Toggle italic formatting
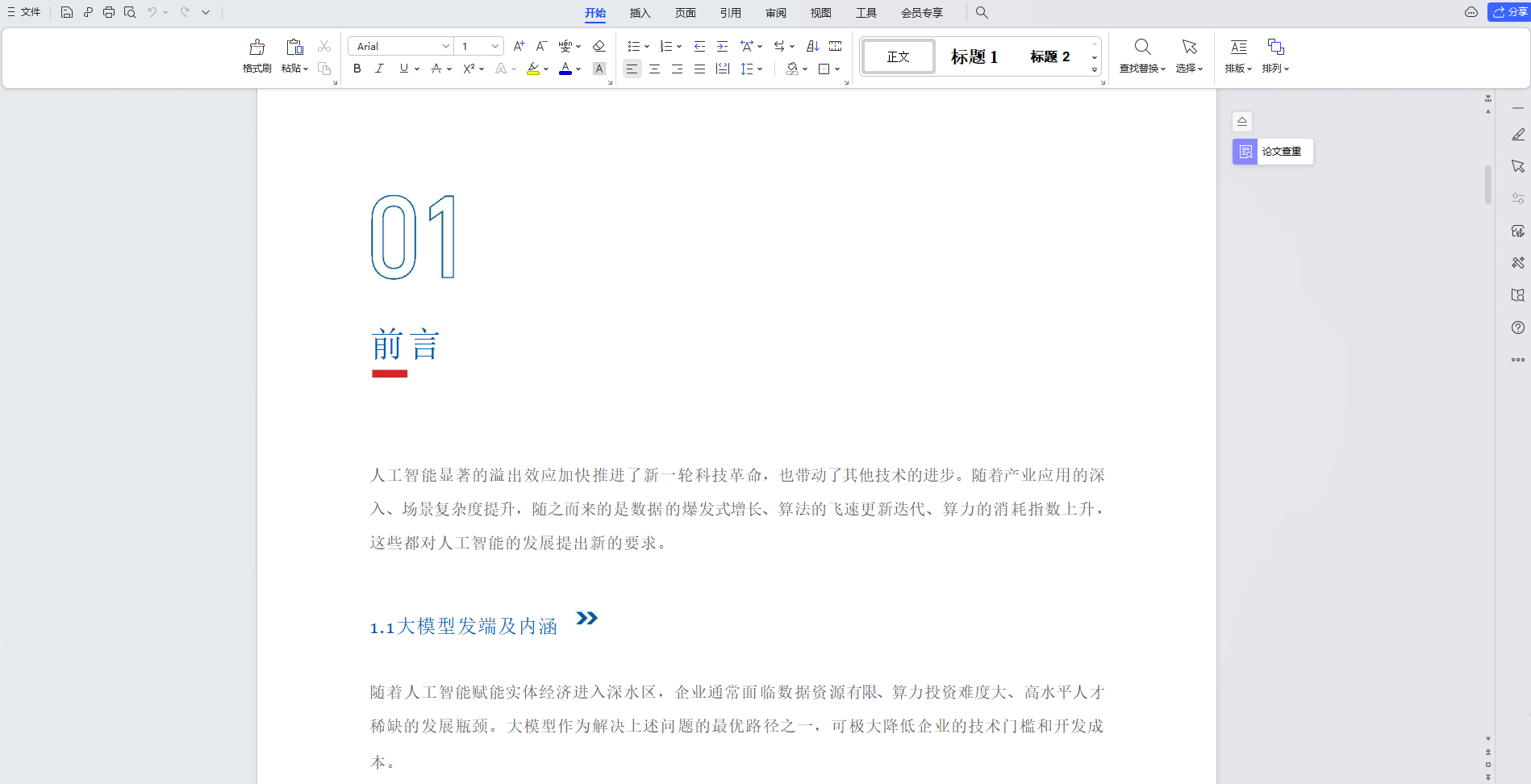 point(379,69)
